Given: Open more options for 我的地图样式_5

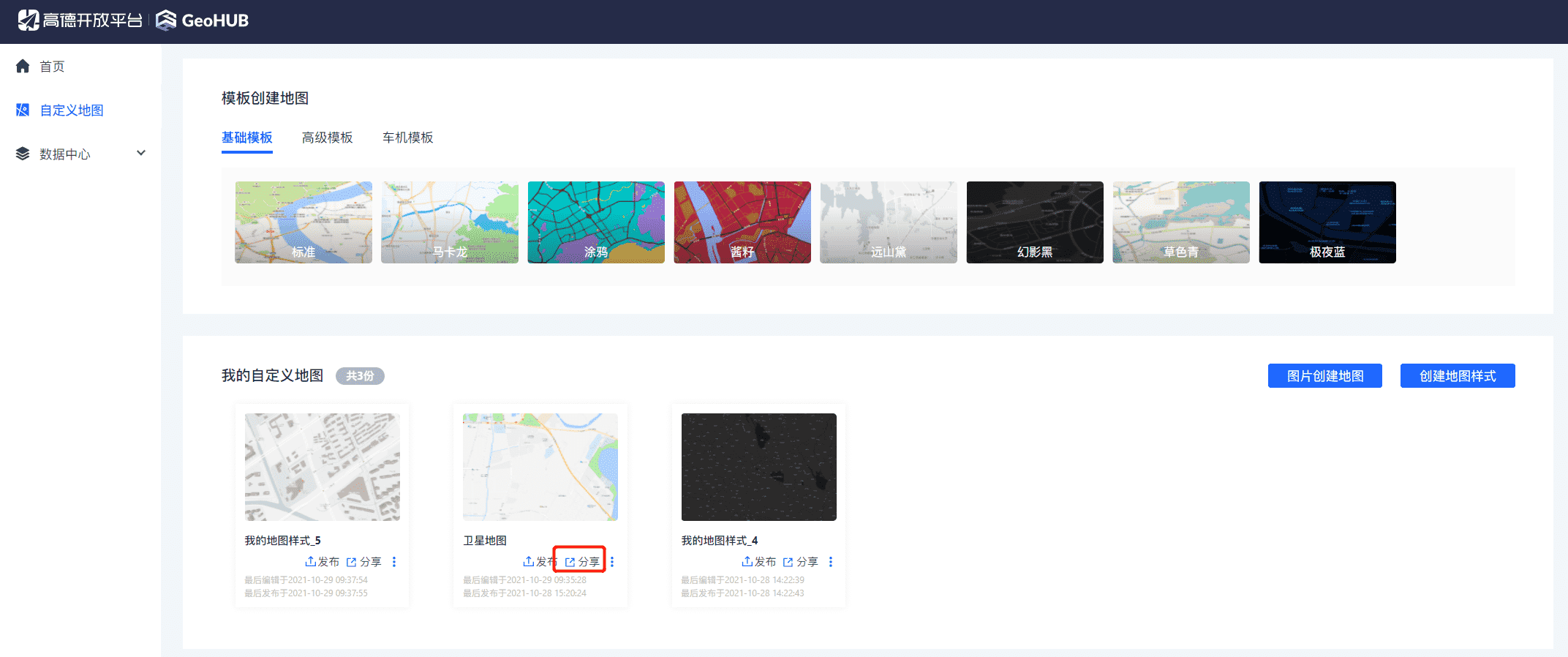Looking at the screenshot, I should (394, 562).
